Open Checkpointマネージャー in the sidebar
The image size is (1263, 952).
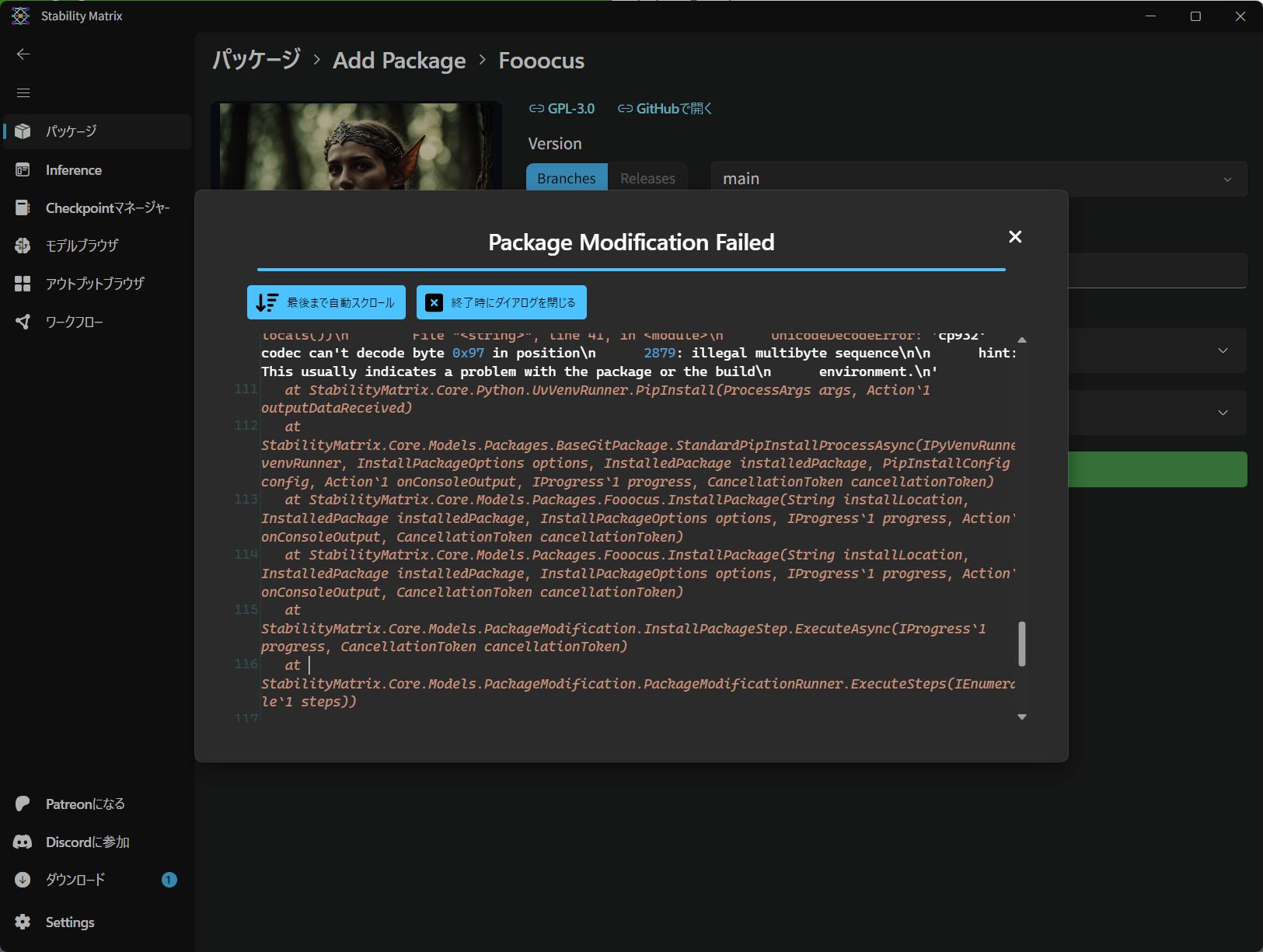point(96,208)
